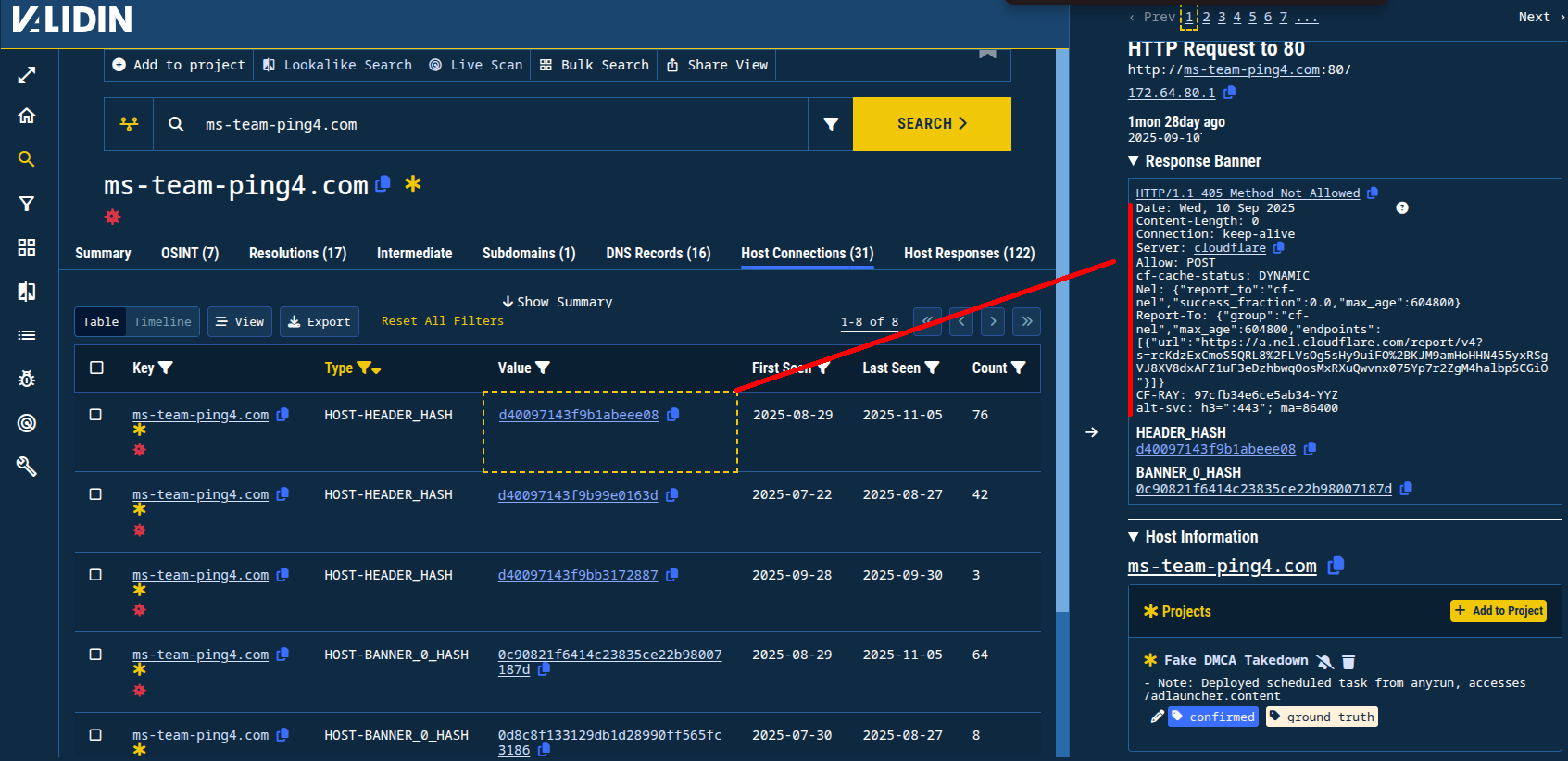The image size is (1568, 761).
Task: Open the Value column filter
Action: (x=543, y=368)
